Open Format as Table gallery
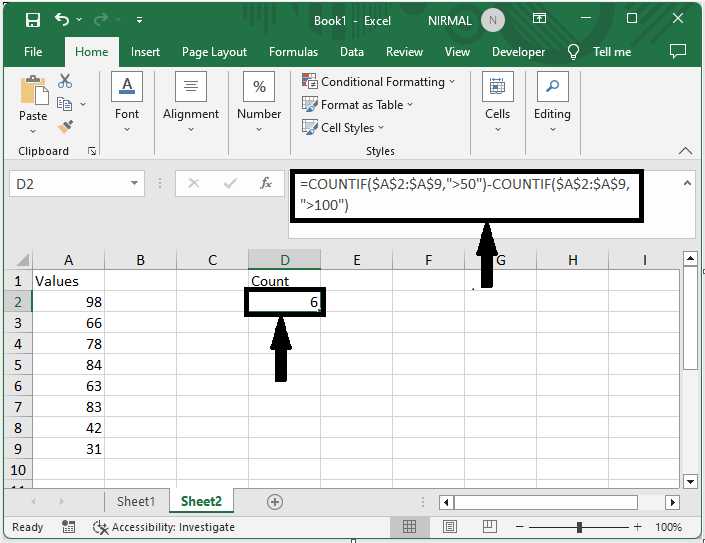 tap(357, 105)
